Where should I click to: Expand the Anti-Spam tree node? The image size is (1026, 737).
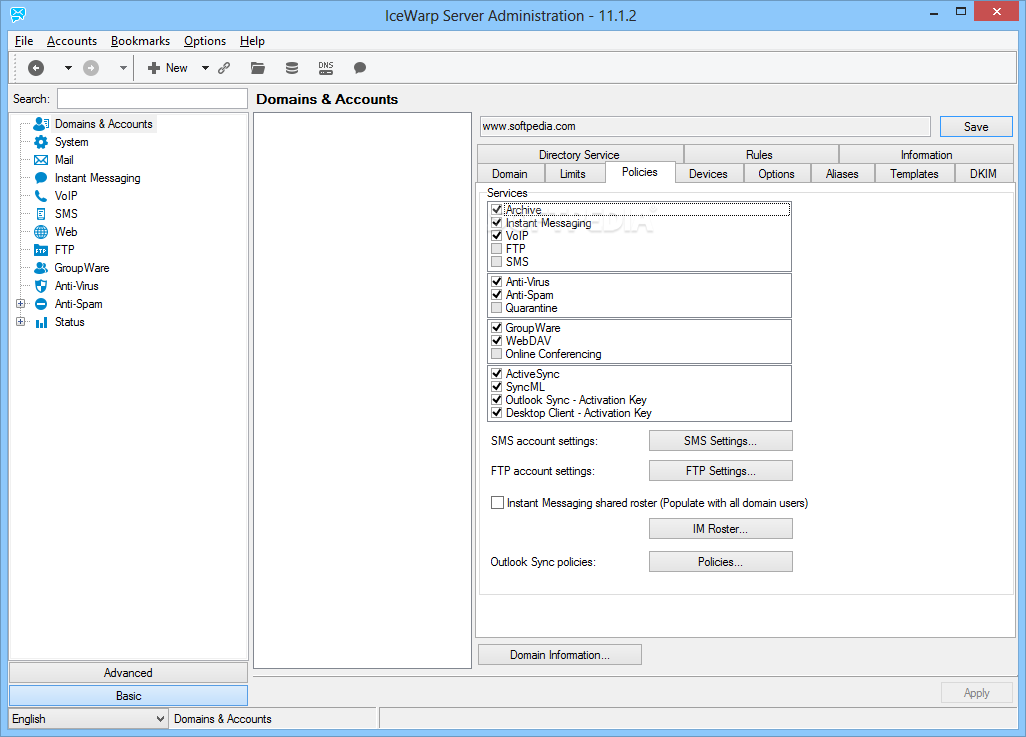pyautogui.click(x=20, y=304)
